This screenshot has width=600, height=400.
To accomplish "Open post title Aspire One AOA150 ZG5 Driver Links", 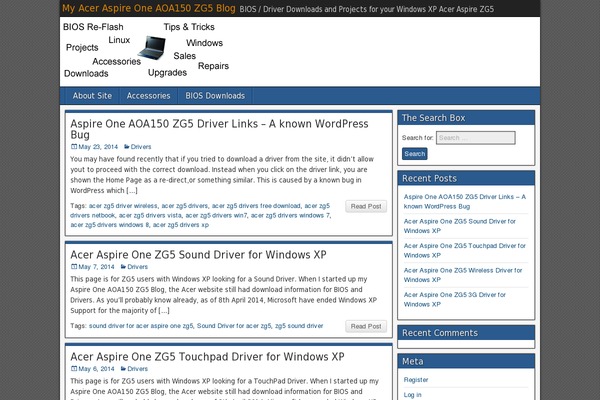I will [x=219, y=129].
